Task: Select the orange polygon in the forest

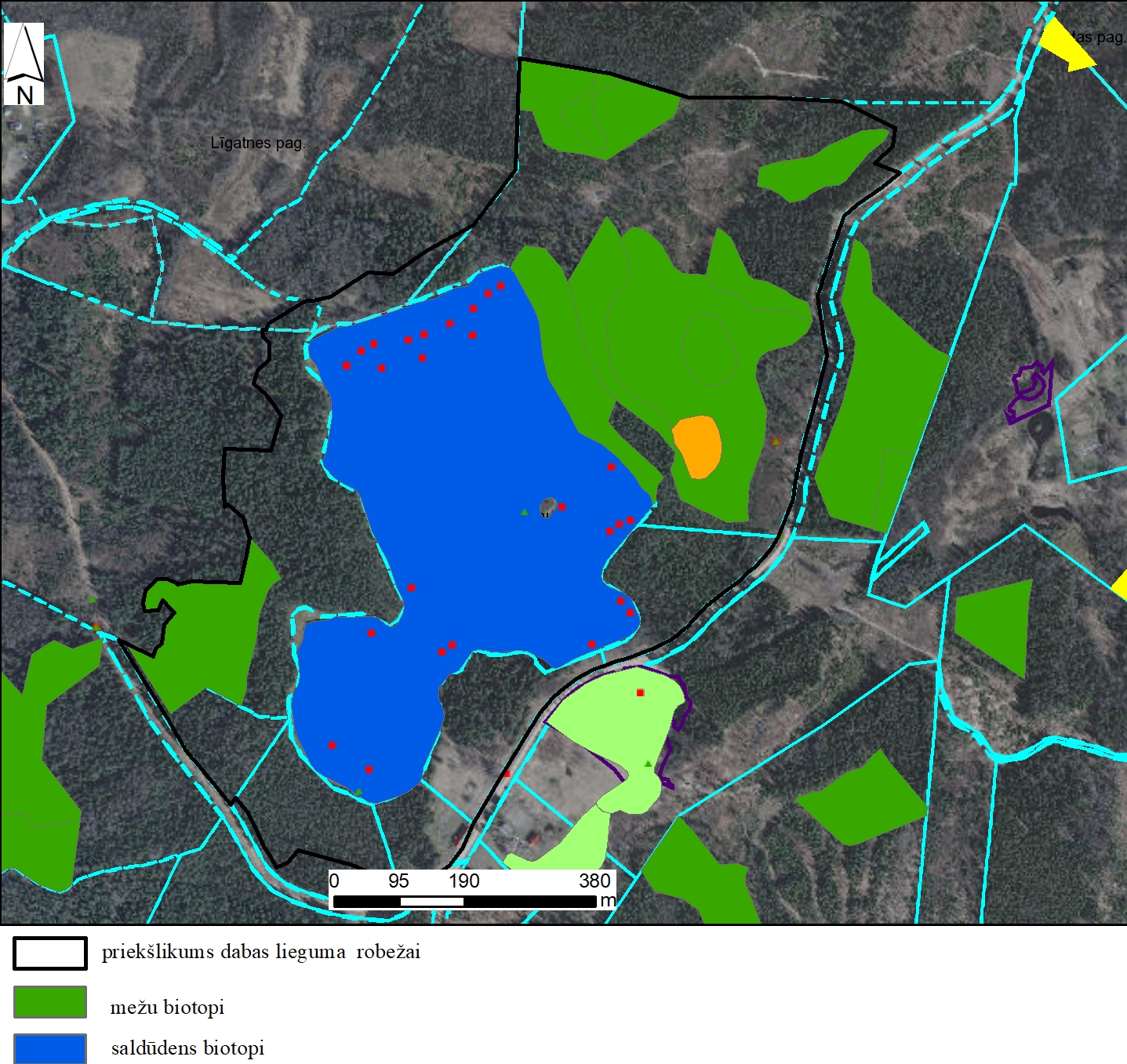Action: coord(696,445)
